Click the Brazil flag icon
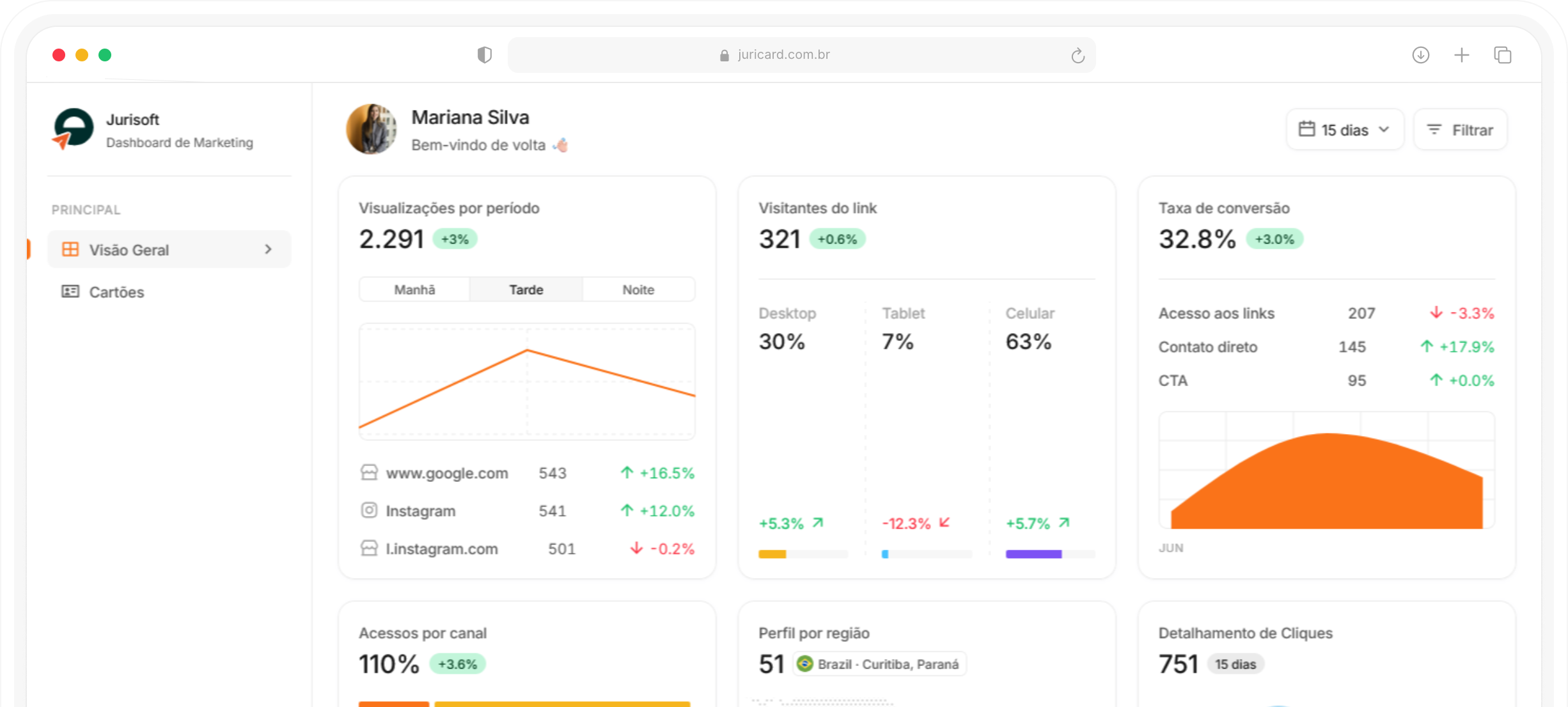 [x=805, y=664]
